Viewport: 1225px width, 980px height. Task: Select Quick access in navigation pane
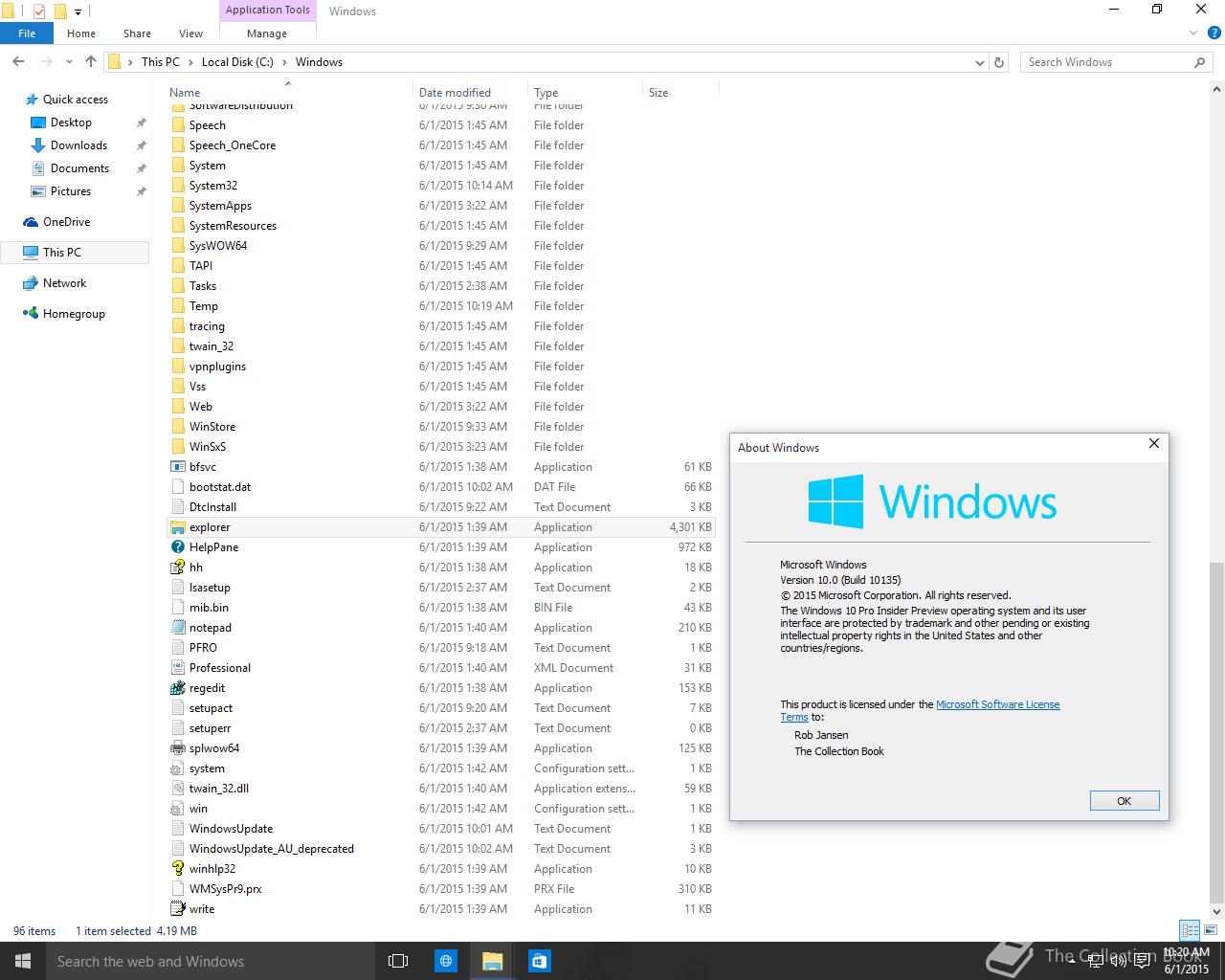76,100
